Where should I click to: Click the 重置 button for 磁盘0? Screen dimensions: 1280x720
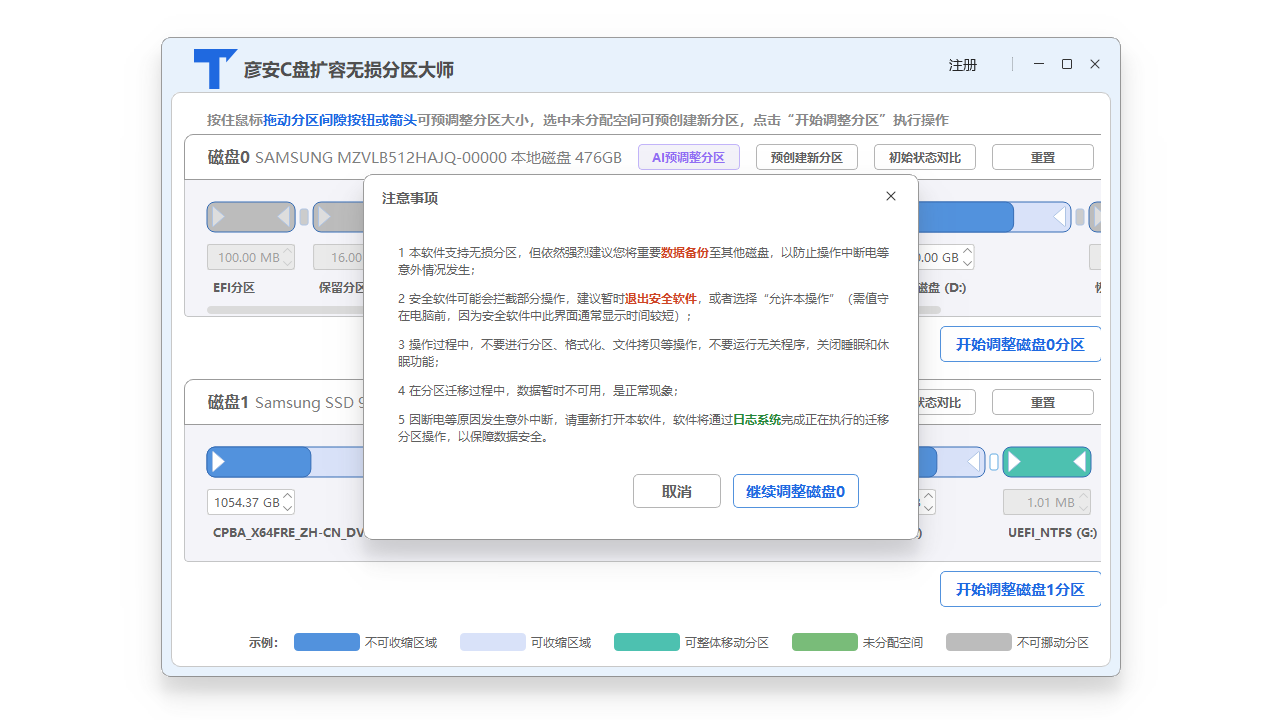tap(1043, 157)
